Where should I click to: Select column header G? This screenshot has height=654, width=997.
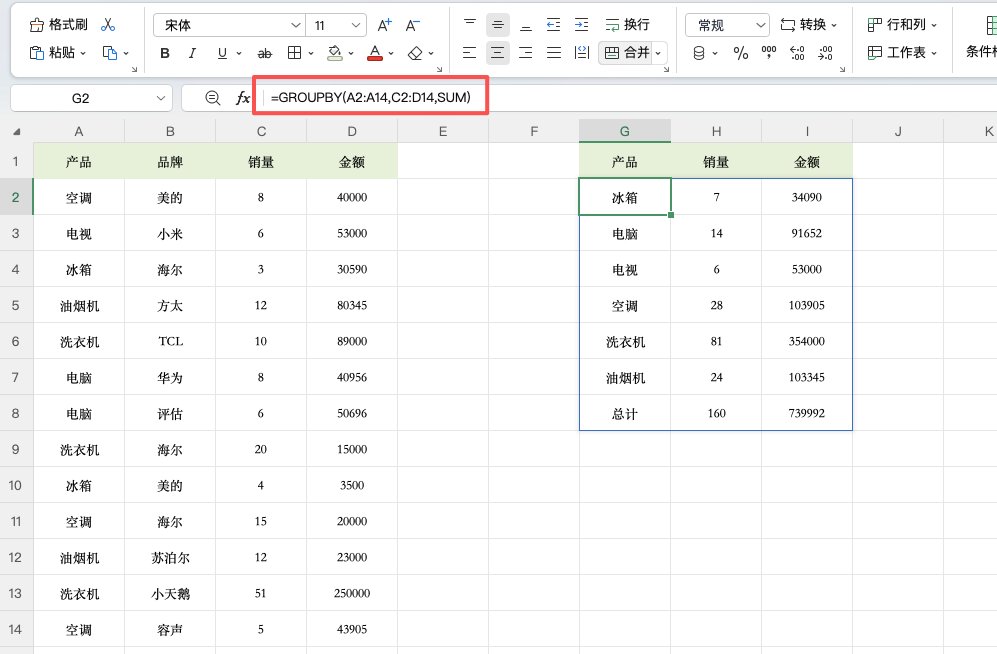(624, 131)
